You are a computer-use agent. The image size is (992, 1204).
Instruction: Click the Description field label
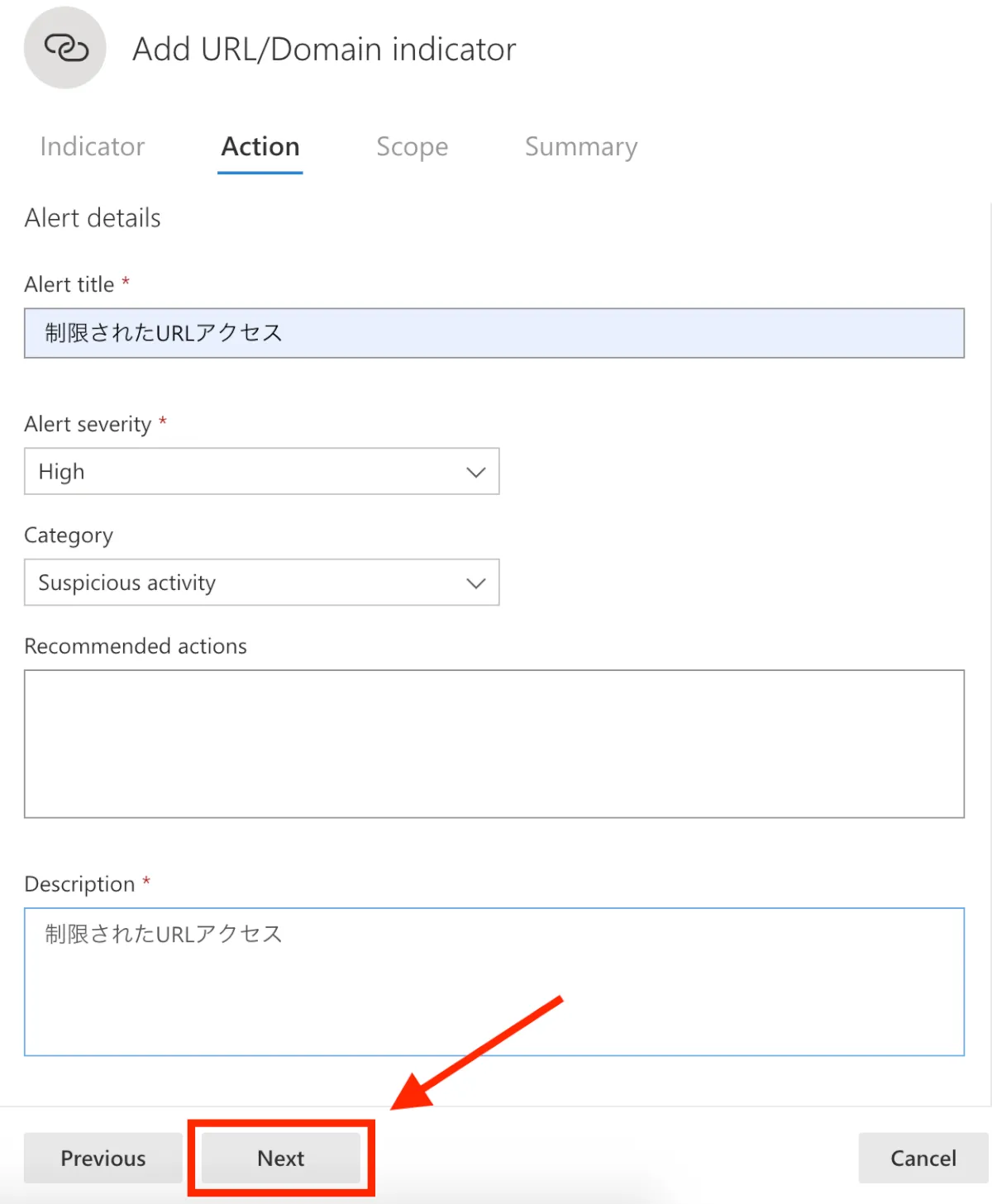(x=79, y=884)
